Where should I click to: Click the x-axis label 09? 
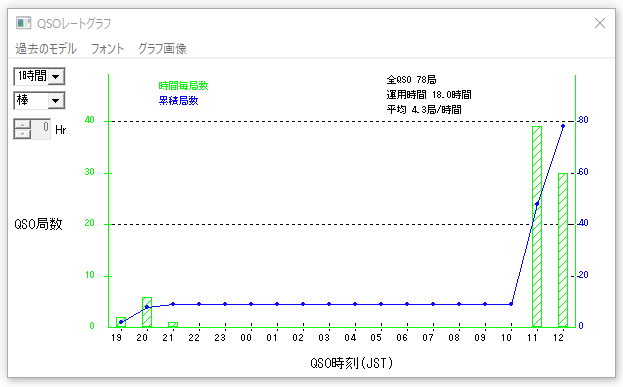click(480, 338)
